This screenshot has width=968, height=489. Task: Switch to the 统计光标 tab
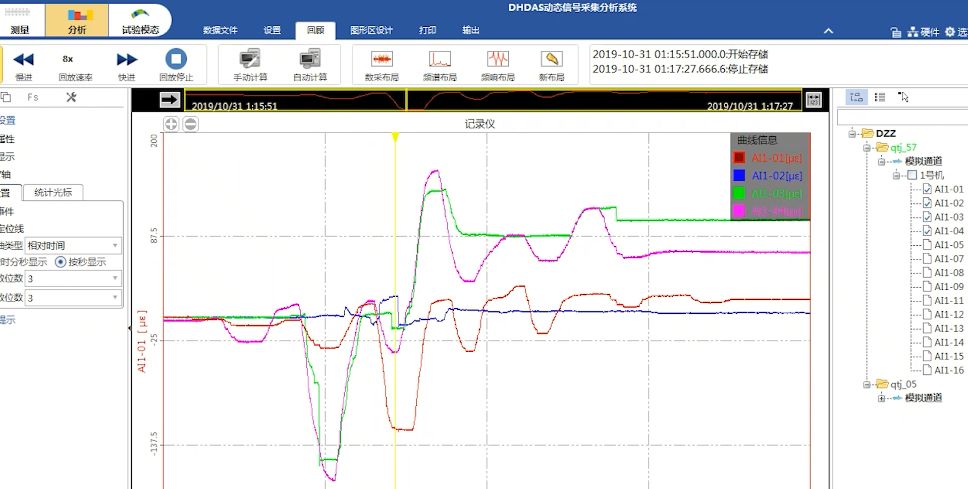[x=52, y=192]
